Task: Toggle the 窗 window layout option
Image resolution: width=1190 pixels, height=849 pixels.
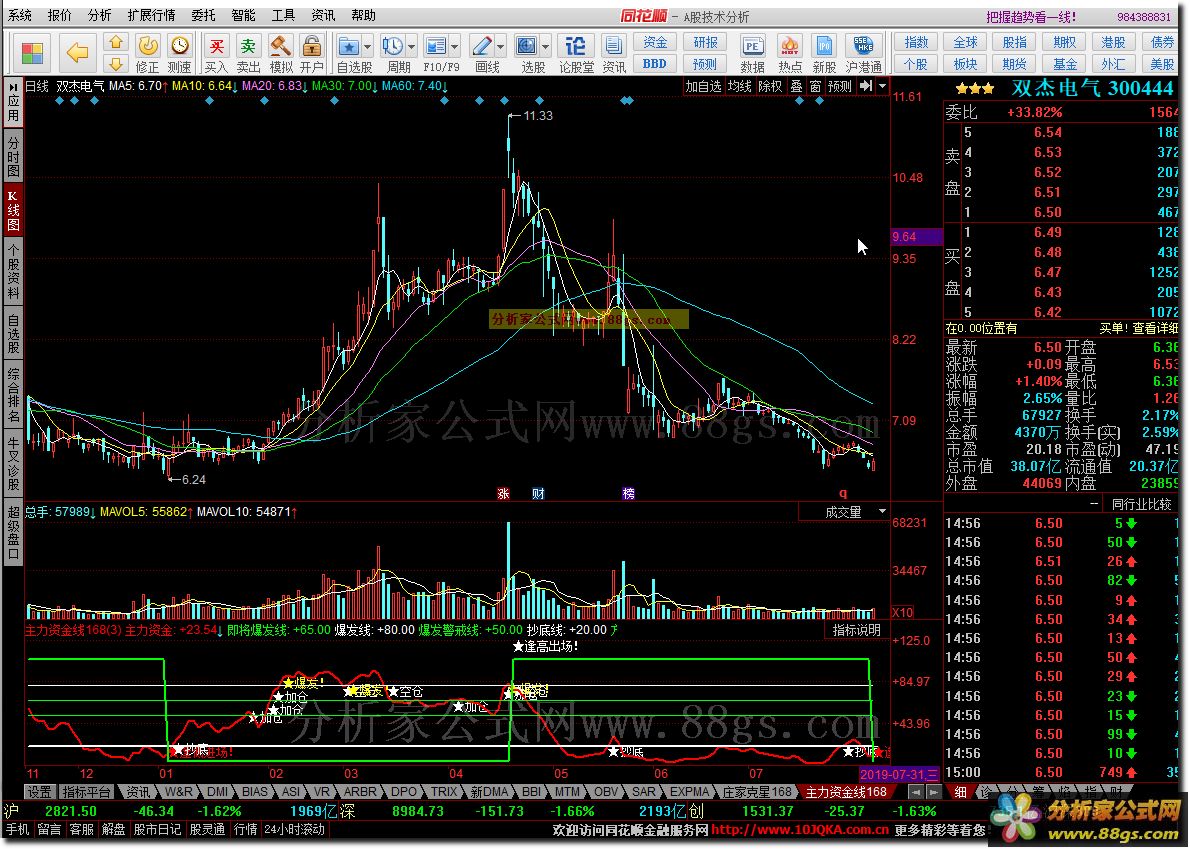Action: coord(815,86)
